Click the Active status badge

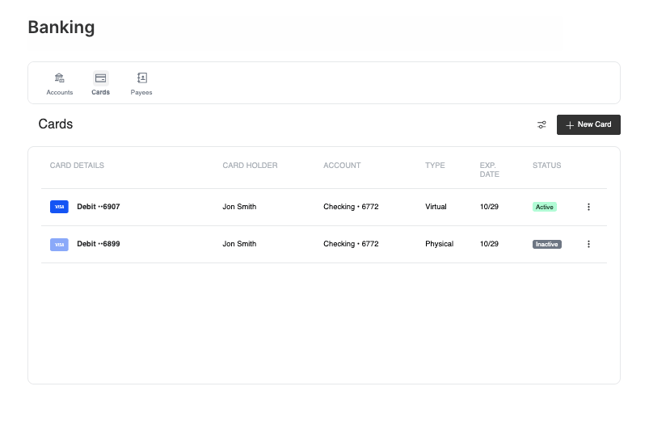544,207
